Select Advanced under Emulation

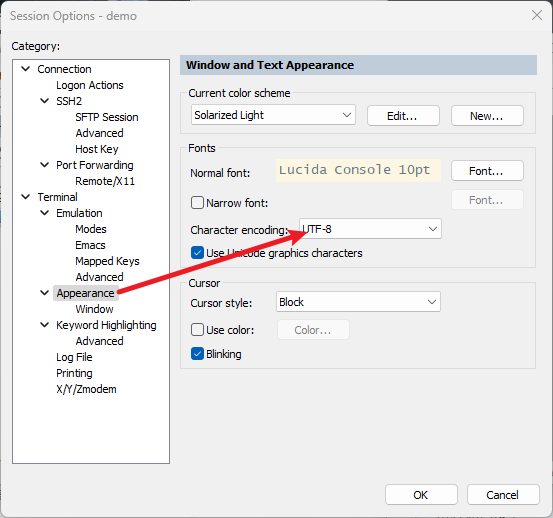[99, 277]
